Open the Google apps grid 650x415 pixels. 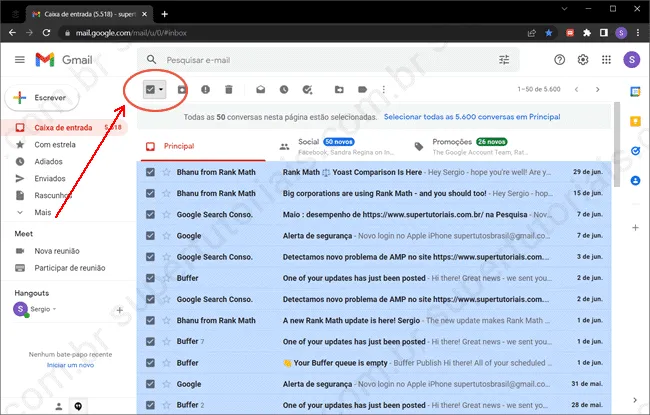click(606, 60)
